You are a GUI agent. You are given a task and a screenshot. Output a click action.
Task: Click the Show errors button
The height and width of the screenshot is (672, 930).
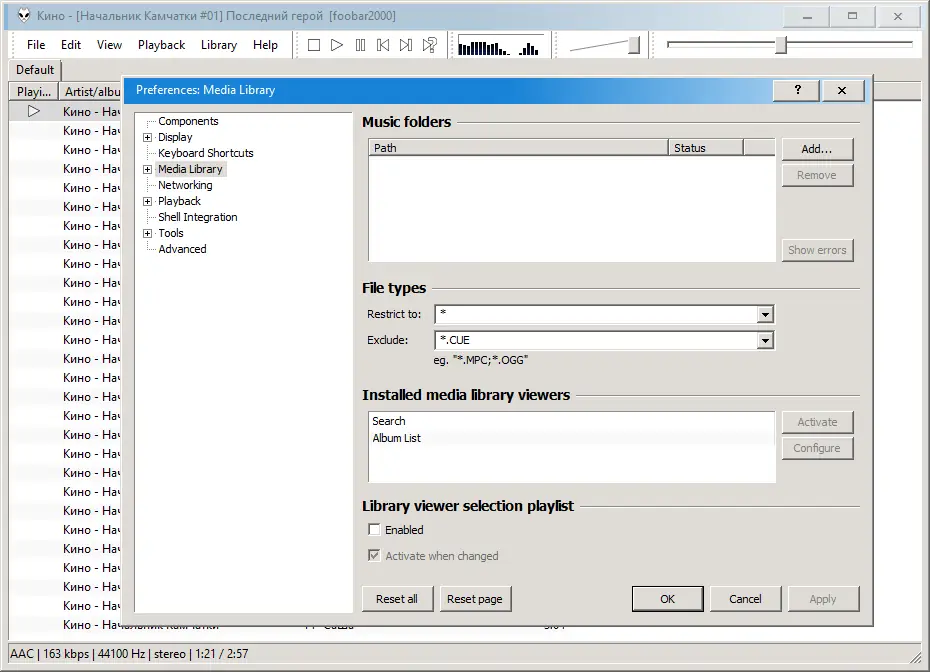pos(817,250)
